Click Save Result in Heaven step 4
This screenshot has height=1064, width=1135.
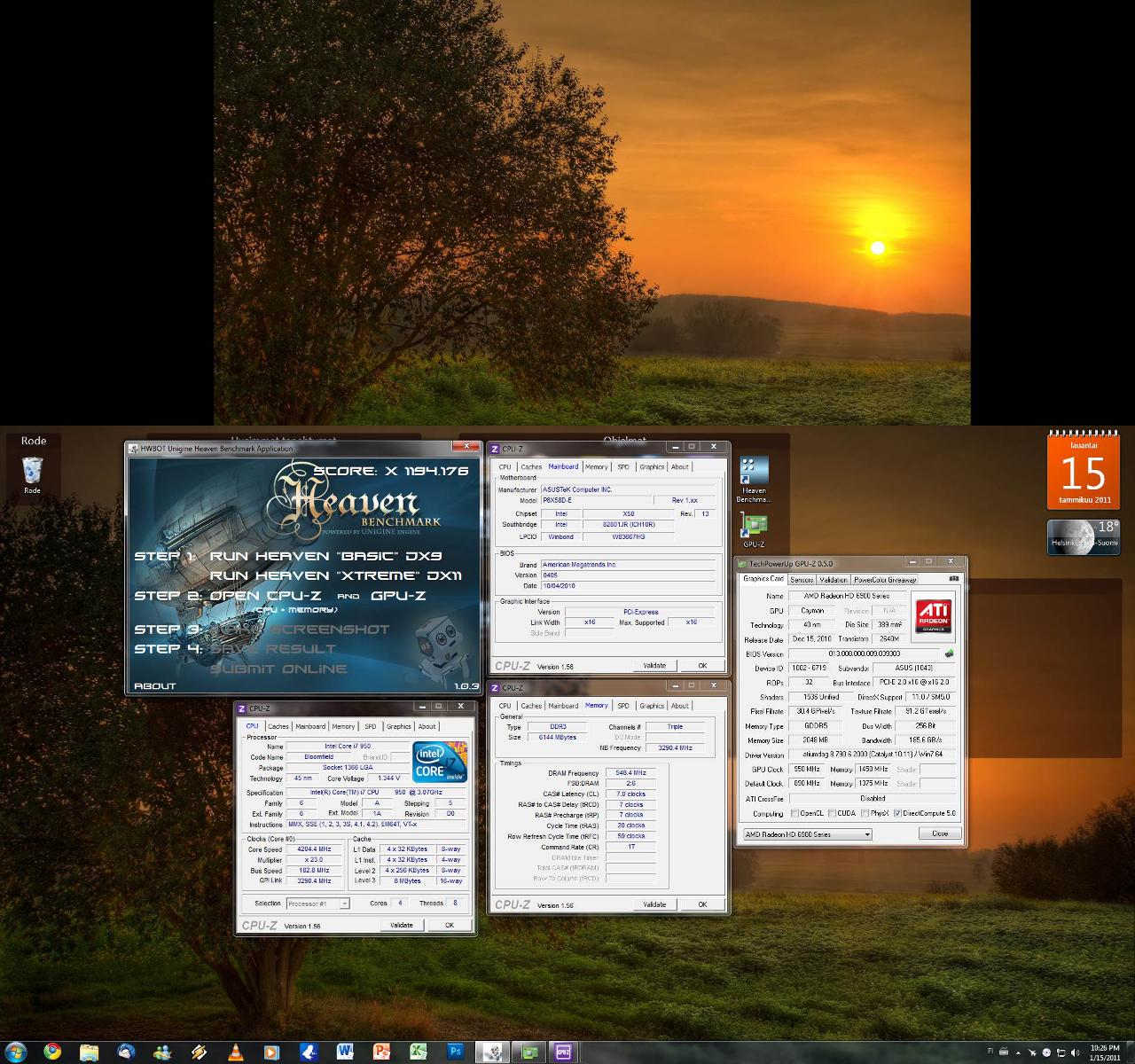tap(273, 649)
